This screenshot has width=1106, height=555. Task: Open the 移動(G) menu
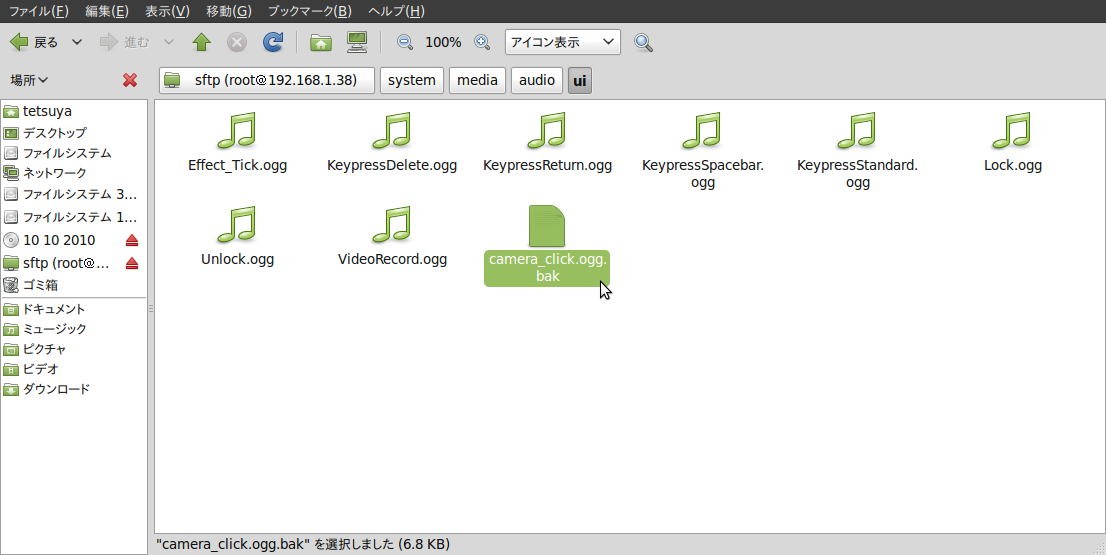coord(229,11)
